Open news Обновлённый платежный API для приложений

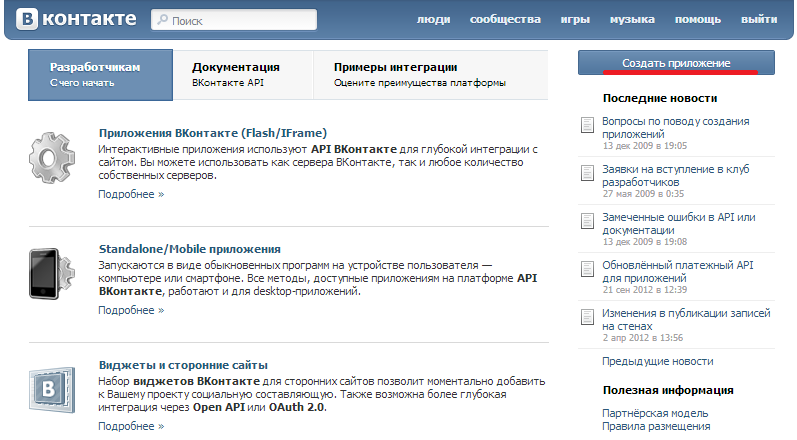(x=678, y=271)
